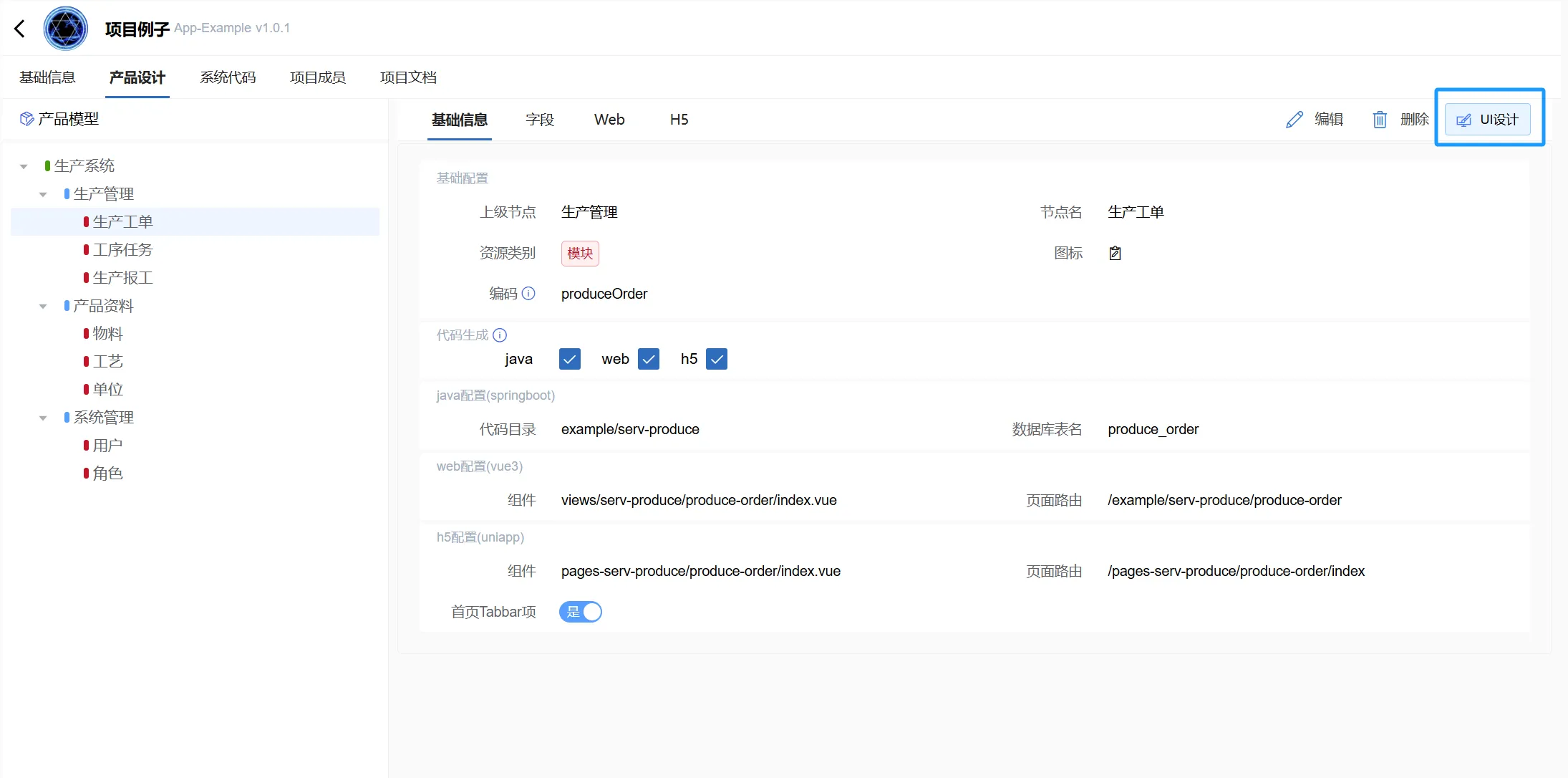
Task: Click the red 模块 tag
Action: [580, 253]
